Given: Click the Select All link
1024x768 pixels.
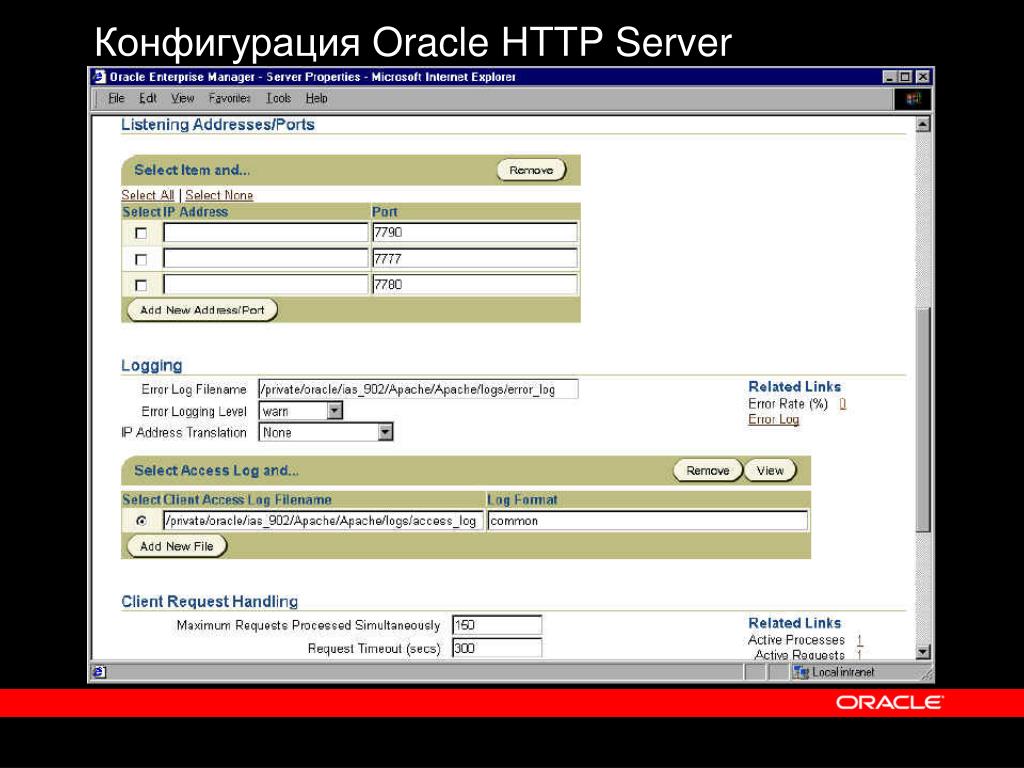Looking at the screenshot, I should pyautogui.click(x=148, y=195).
